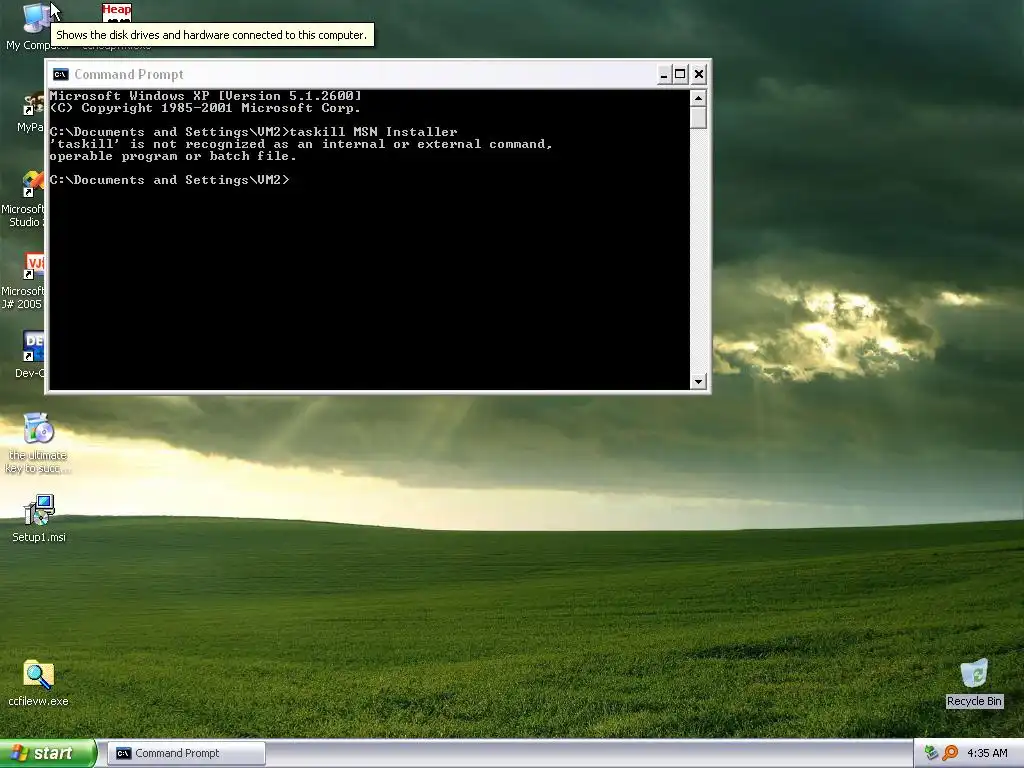Maximize the Command Prompt window
The width and height of the screenshot is (1024, 768).
[680, 74]
